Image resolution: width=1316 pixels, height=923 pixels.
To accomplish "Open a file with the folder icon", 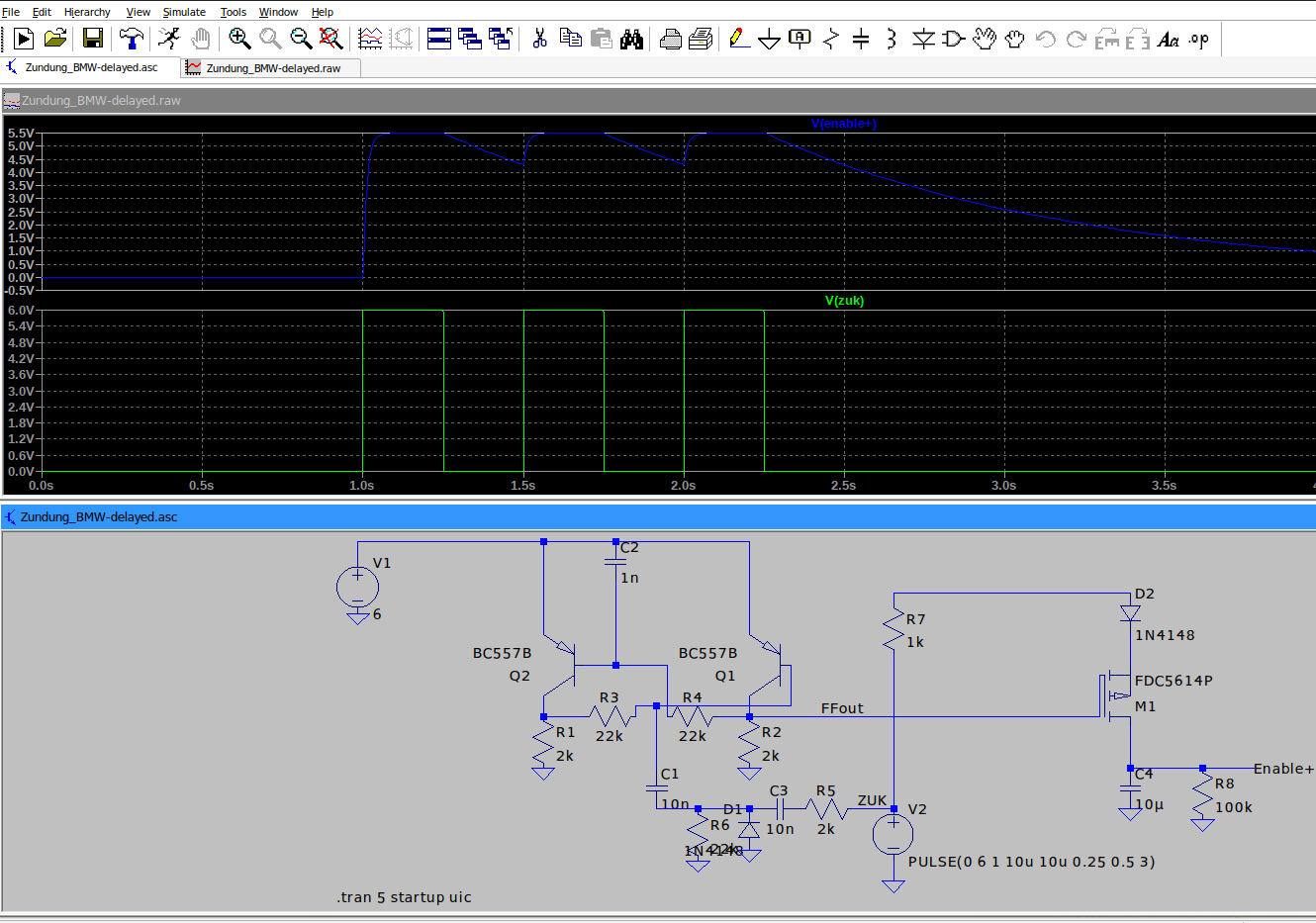I will pos(55,39).
